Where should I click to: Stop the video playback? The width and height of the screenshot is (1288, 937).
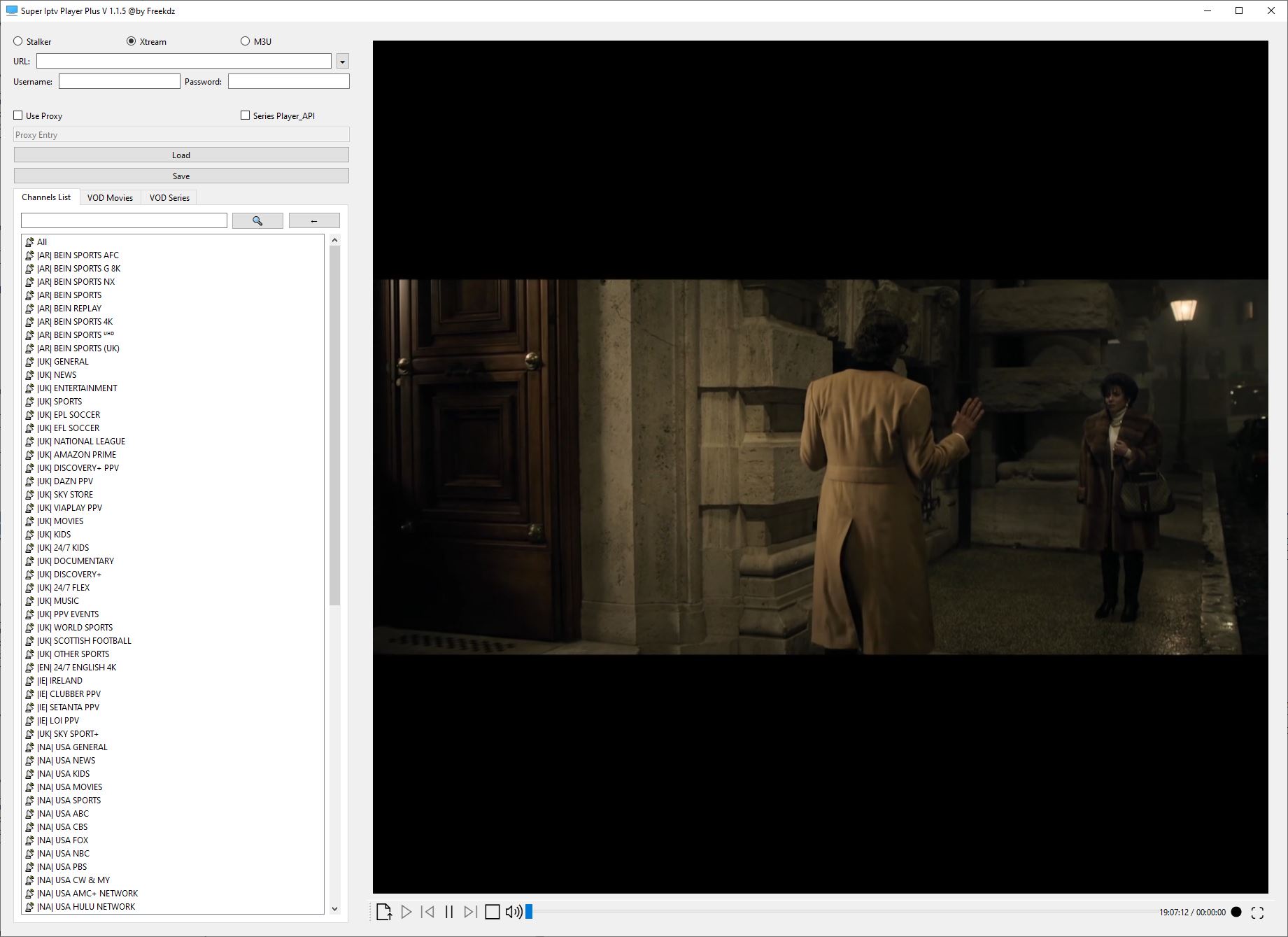tap(493, 912)
